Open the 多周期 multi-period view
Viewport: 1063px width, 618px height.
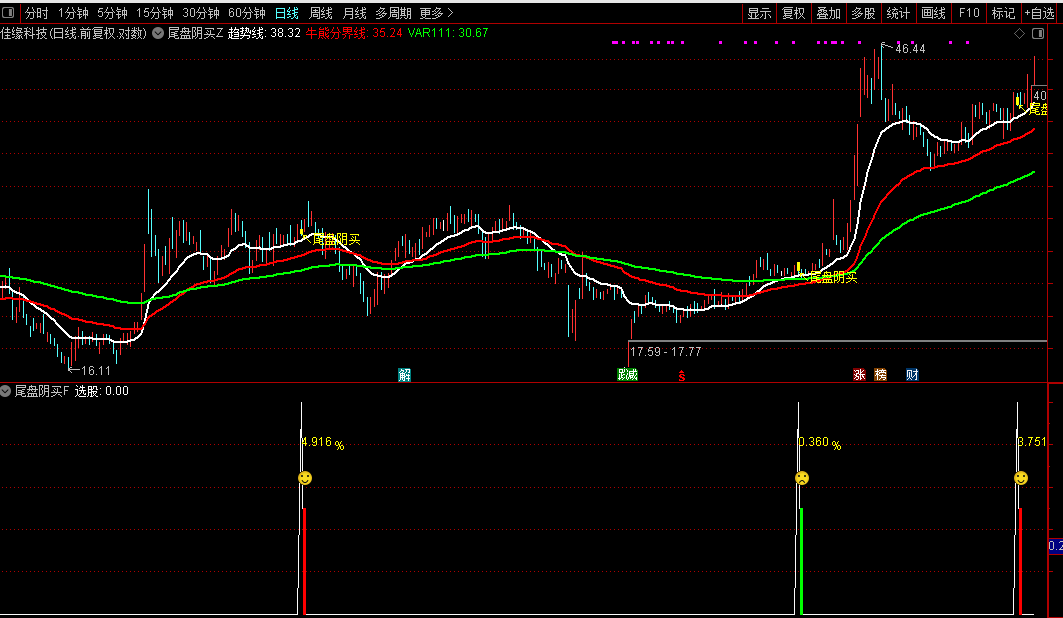[393, 13]
